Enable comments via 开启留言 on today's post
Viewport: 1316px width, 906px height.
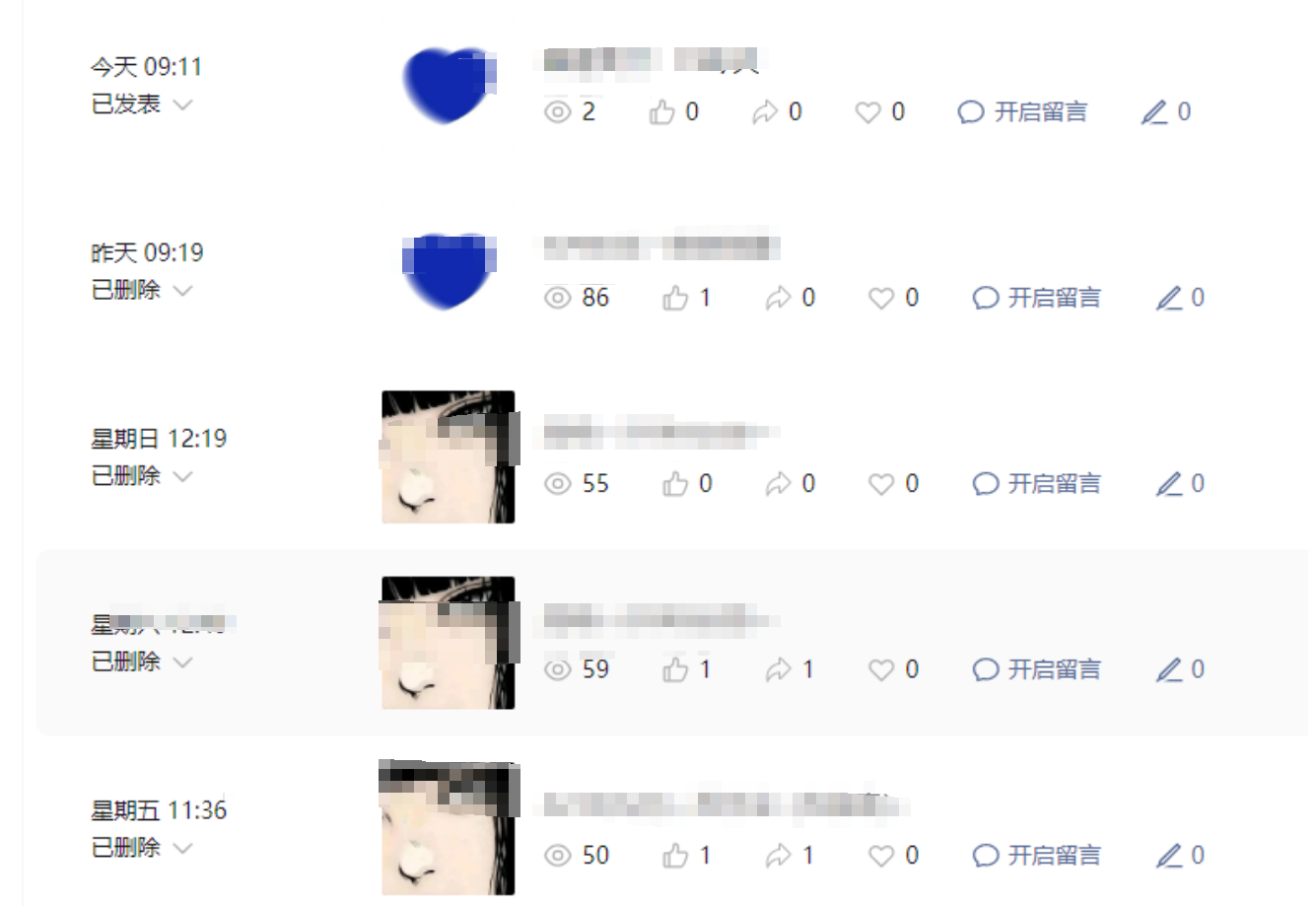pos(1023,112)
